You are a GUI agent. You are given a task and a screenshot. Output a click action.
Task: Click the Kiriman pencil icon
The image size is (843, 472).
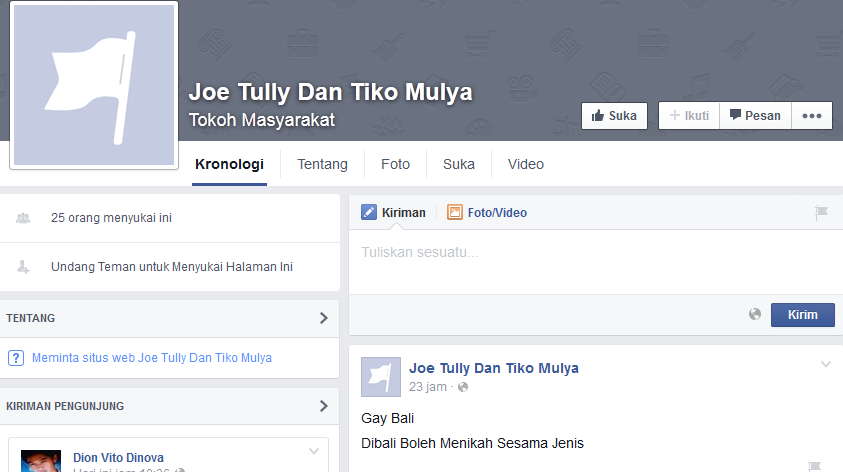tap(369, 212)
